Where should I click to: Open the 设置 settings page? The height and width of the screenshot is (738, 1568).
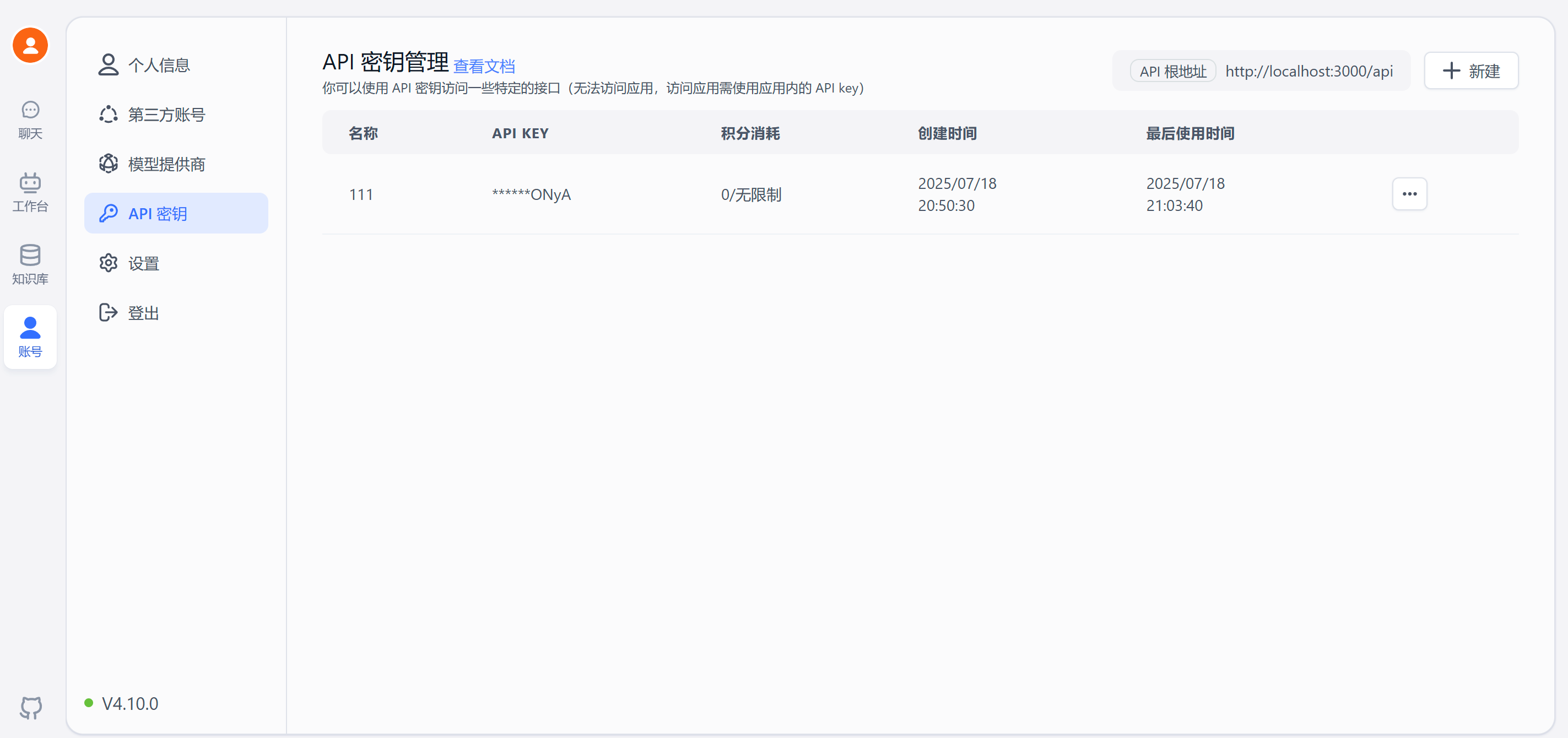(143, 263)
